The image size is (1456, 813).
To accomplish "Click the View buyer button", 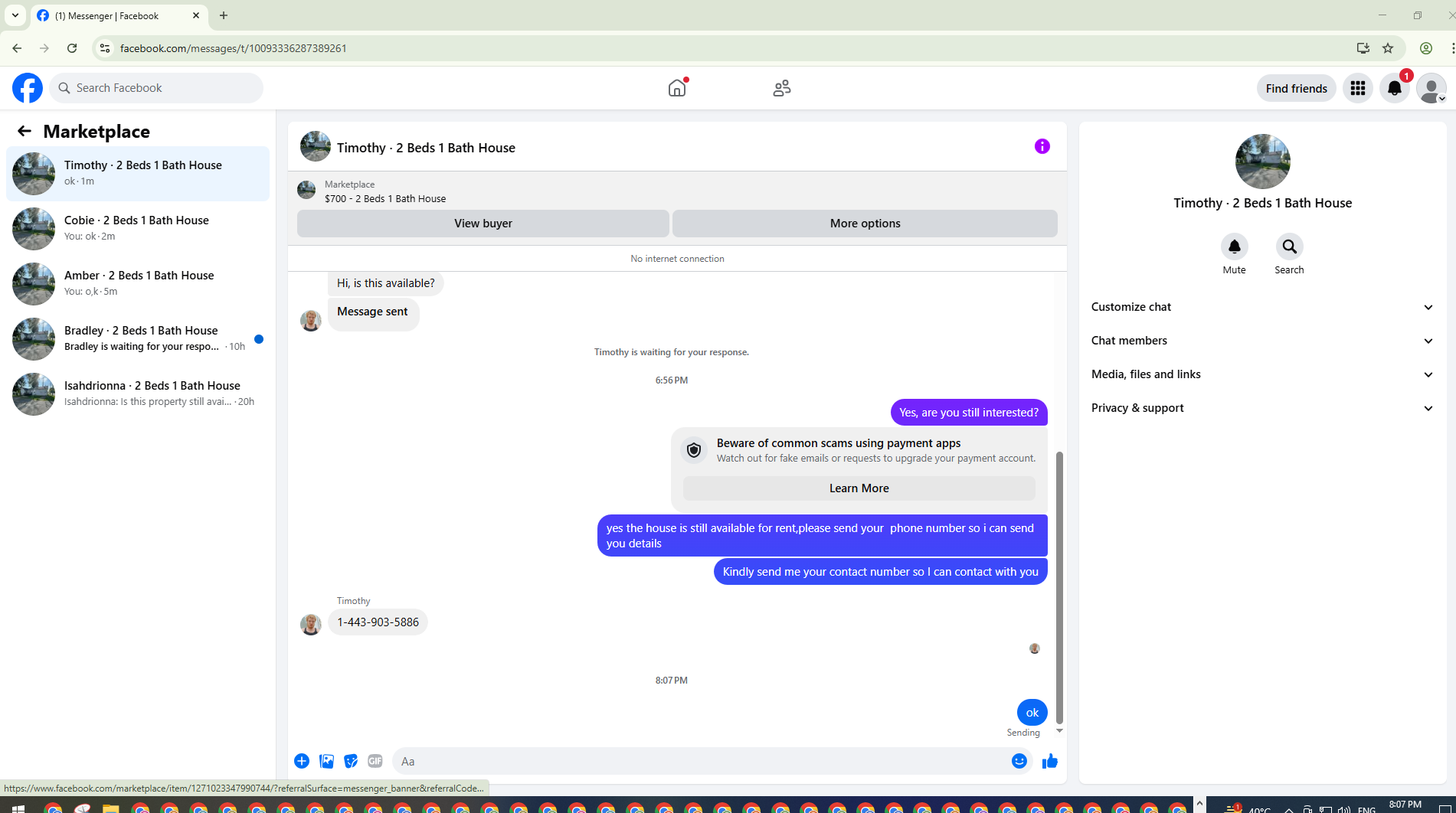I will (x=483, y=224).
